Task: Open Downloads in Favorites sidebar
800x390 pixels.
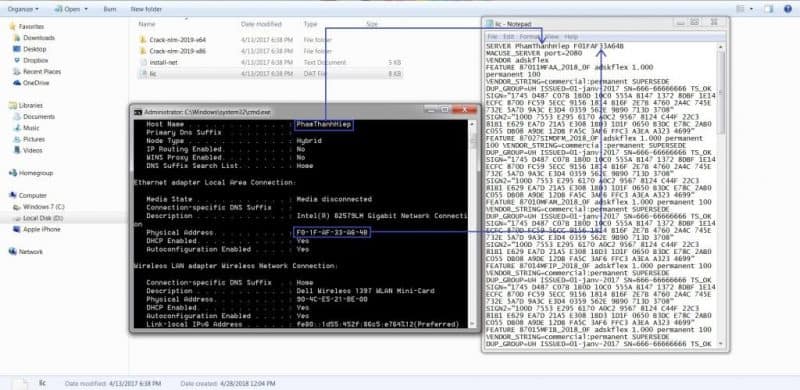Action: click(39, 38)
